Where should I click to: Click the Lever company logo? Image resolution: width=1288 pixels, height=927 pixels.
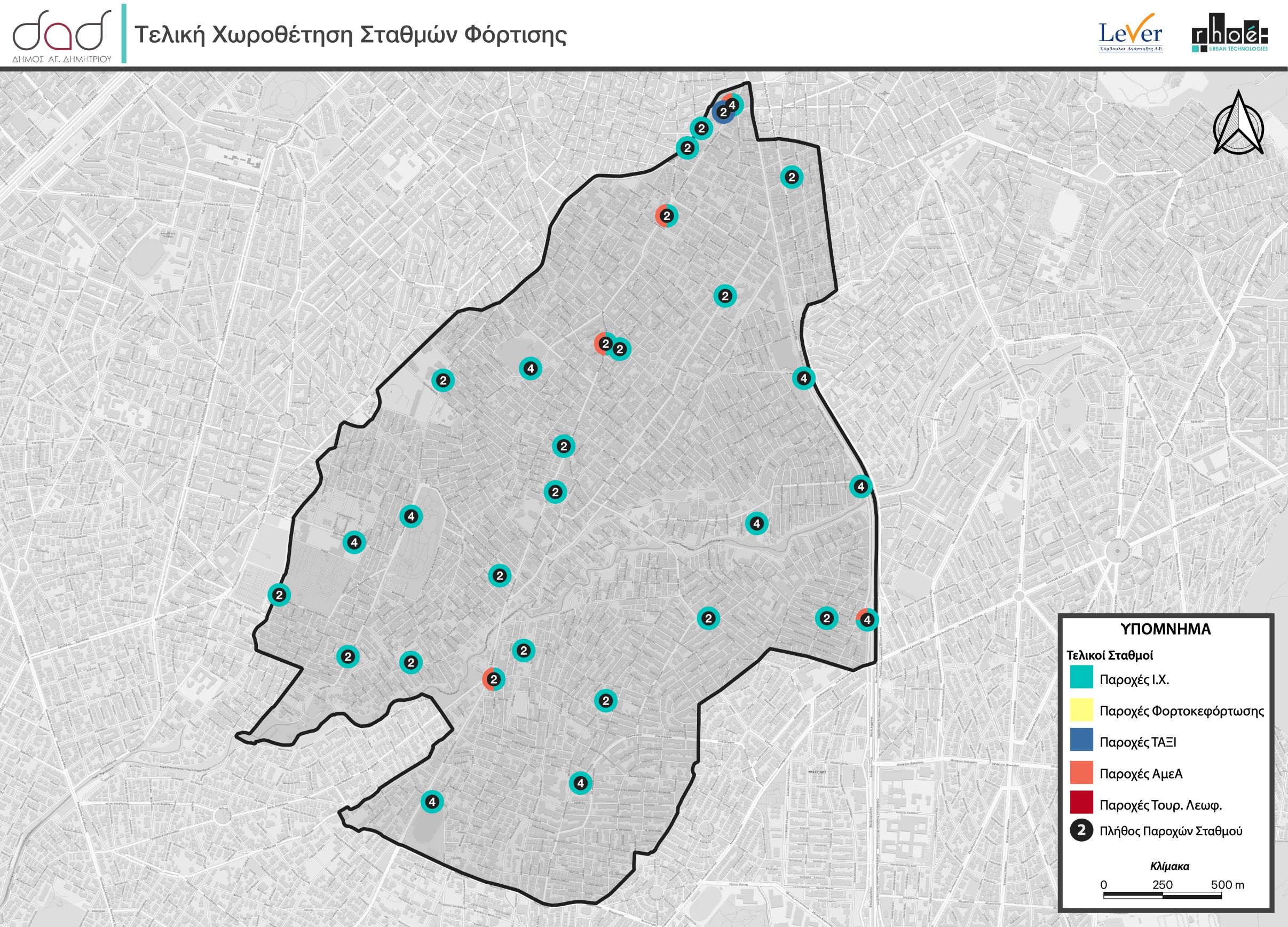coord(1131,34)
